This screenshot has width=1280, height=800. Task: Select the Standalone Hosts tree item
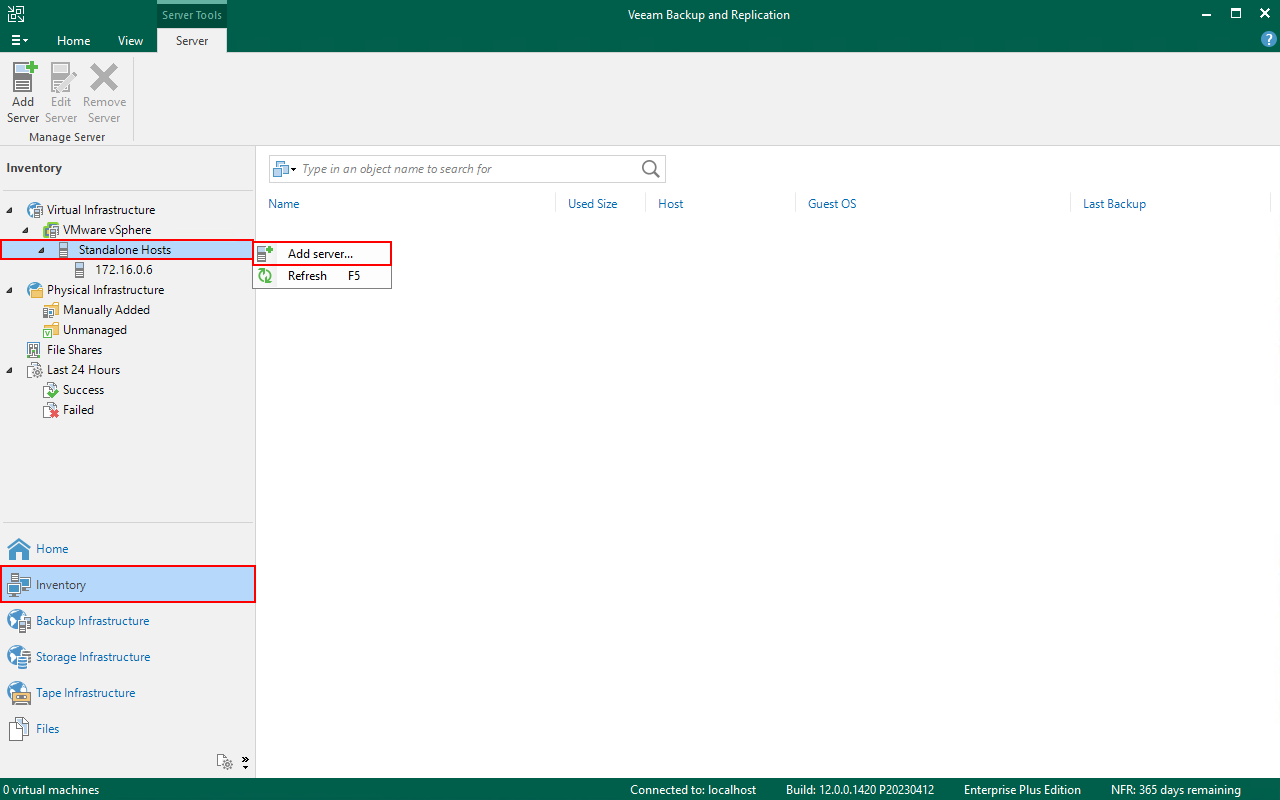coord(125,250)
